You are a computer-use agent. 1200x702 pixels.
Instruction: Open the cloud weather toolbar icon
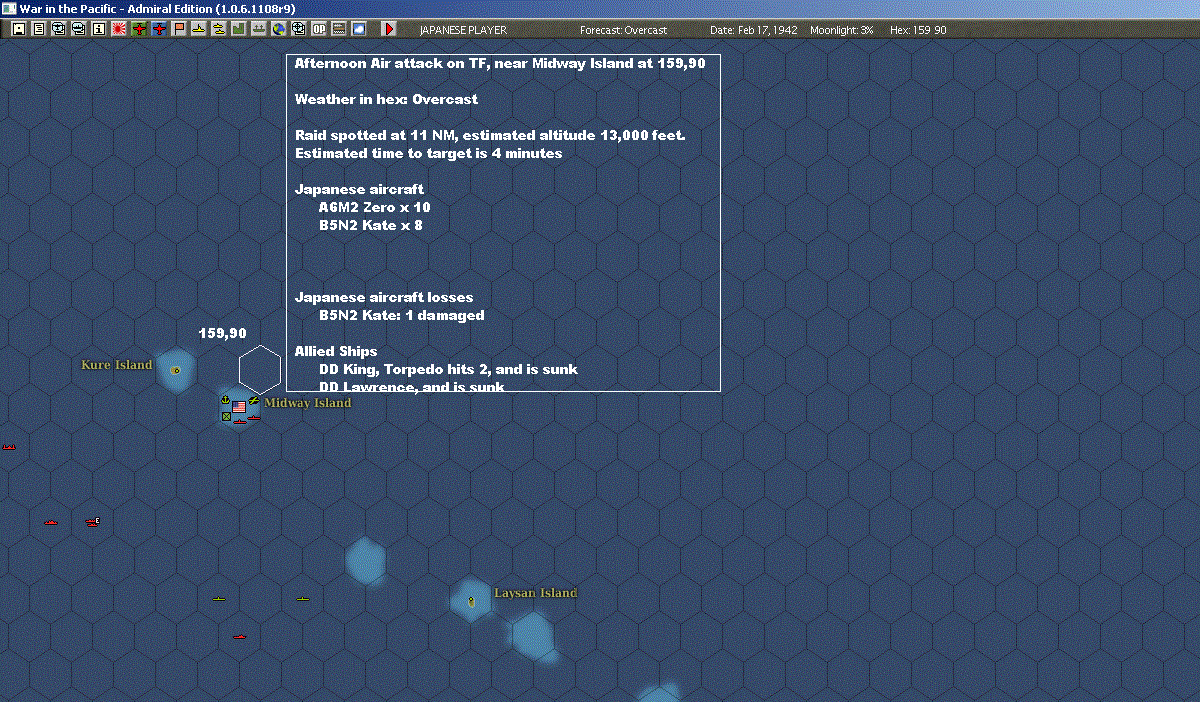[358, 29]
